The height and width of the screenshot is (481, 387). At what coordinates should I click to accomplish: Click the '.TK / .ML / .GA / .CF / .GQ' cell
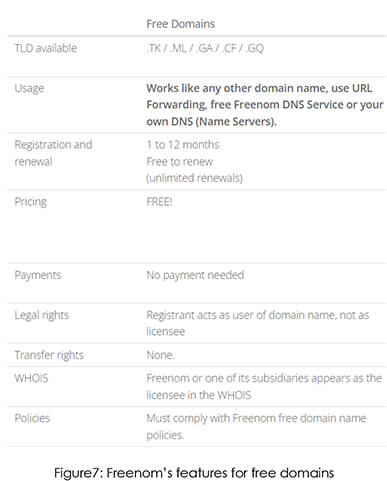[205, 48]
